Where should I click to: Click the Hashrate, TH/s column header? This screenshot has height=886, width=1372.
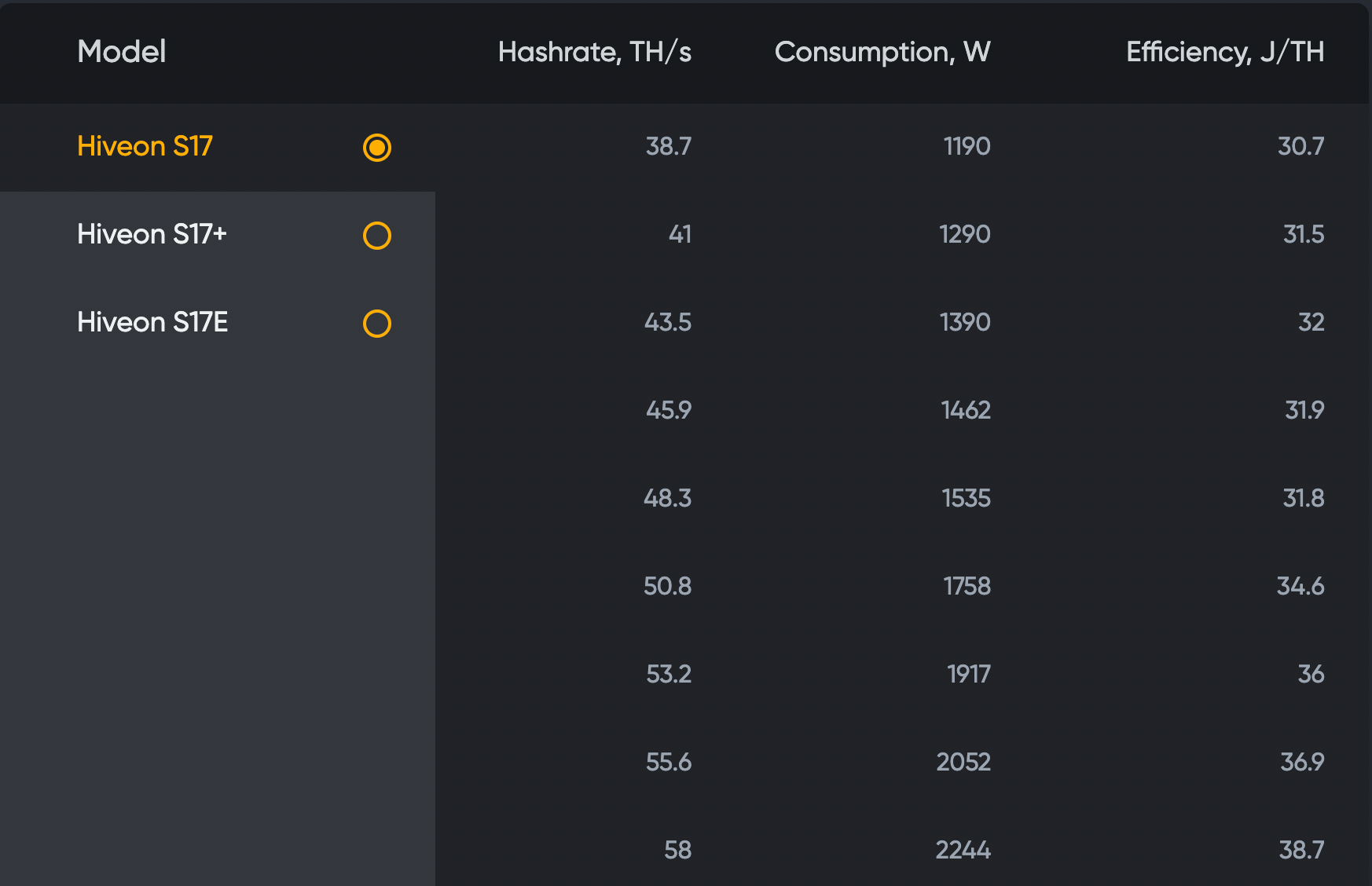[x=595, y=52]
